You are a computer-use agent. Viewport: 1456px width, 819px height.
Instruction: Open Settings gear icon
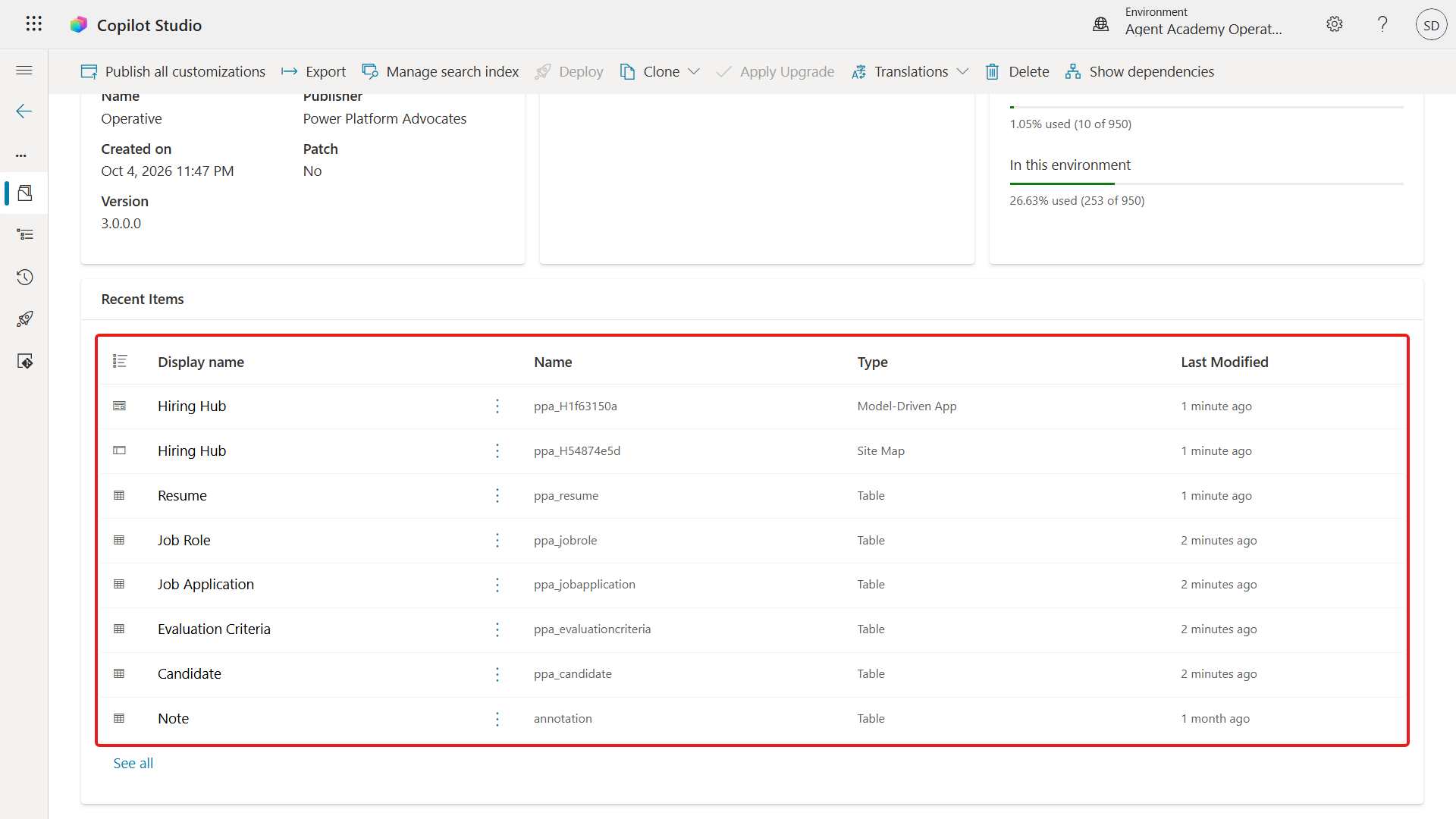click(x=1335, y=24)
